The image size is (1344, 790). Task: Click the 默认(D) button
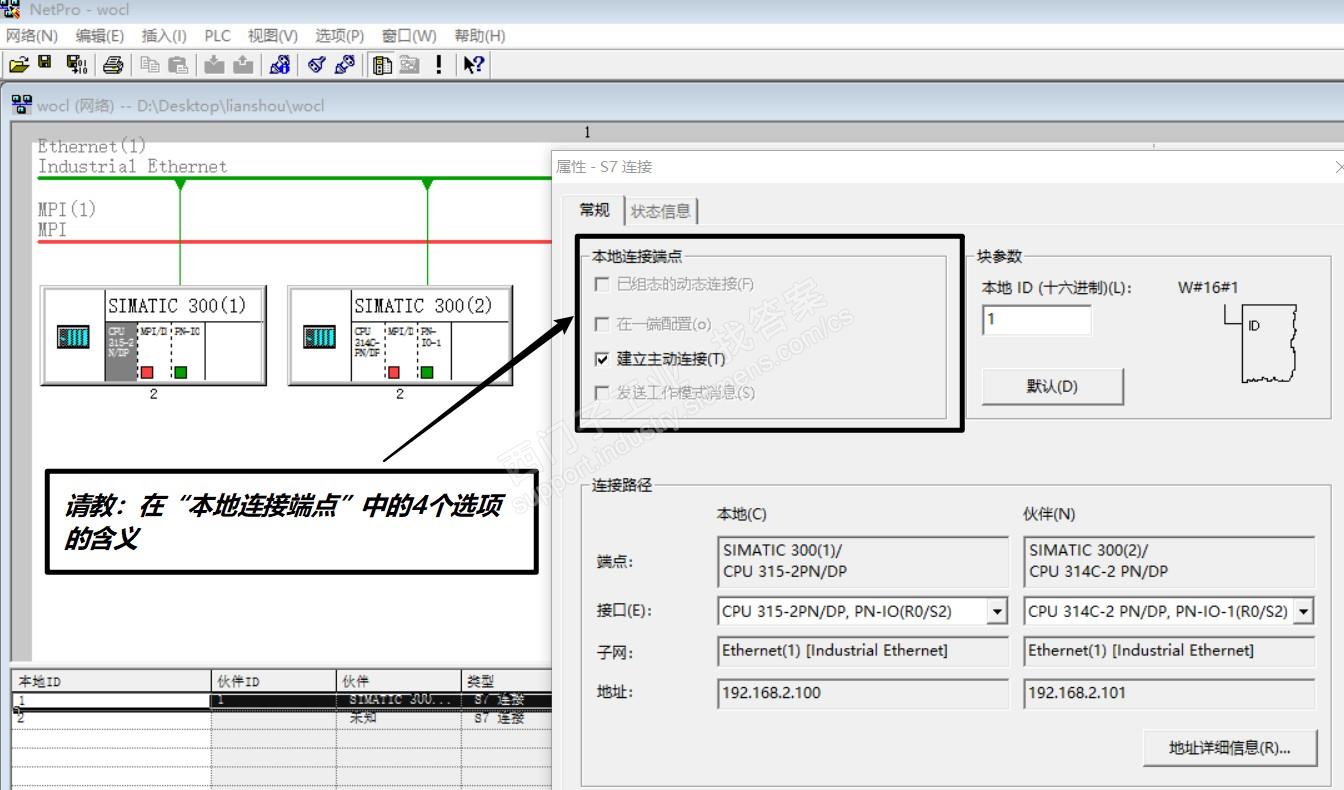1052,387
